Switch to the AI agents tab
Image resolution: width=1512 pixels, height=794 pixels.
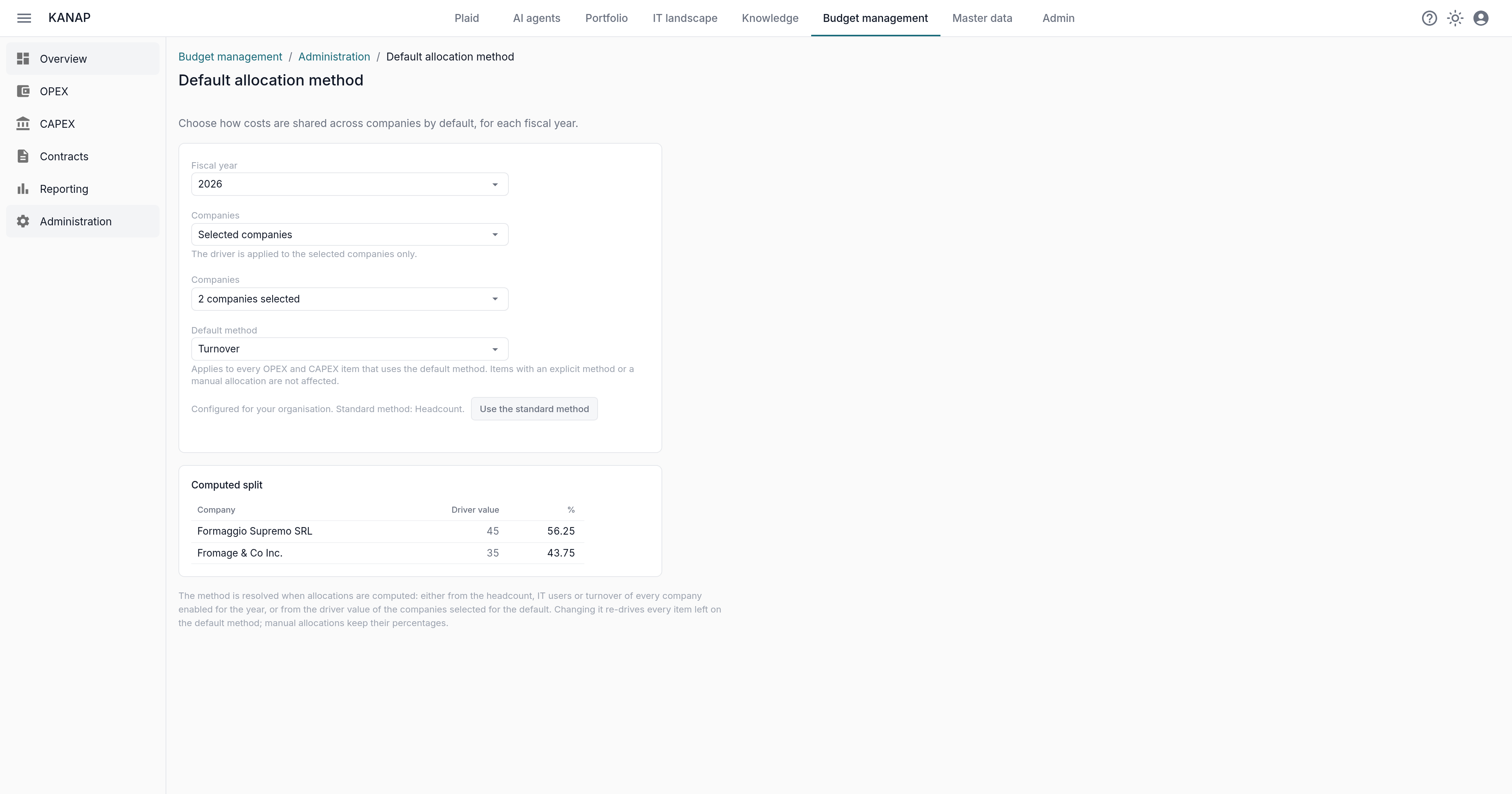(536, 18)
